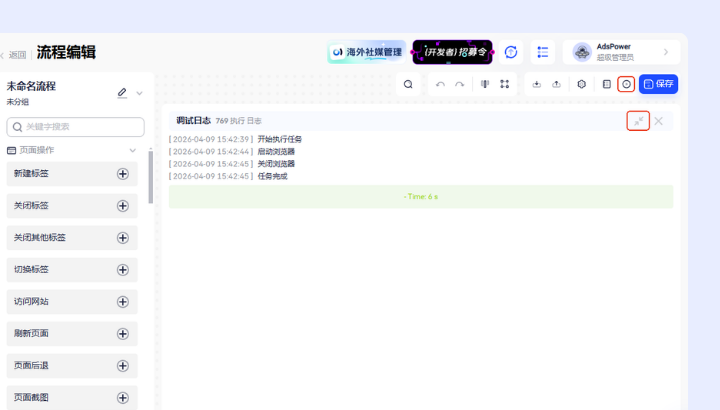Click the red-outlined debug log icon
This screenshot has width=720, height=410.
click(626, 84)
